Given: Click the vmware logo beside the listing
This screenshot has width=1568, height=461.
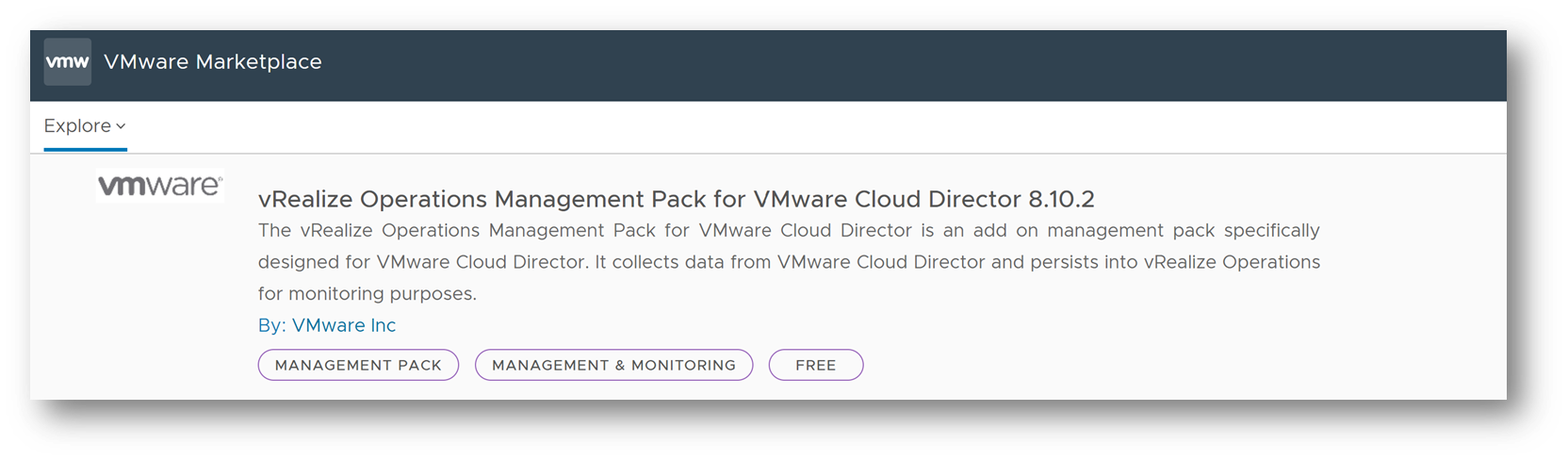Looking at the screenshot, I should click(x=160, y=186).
